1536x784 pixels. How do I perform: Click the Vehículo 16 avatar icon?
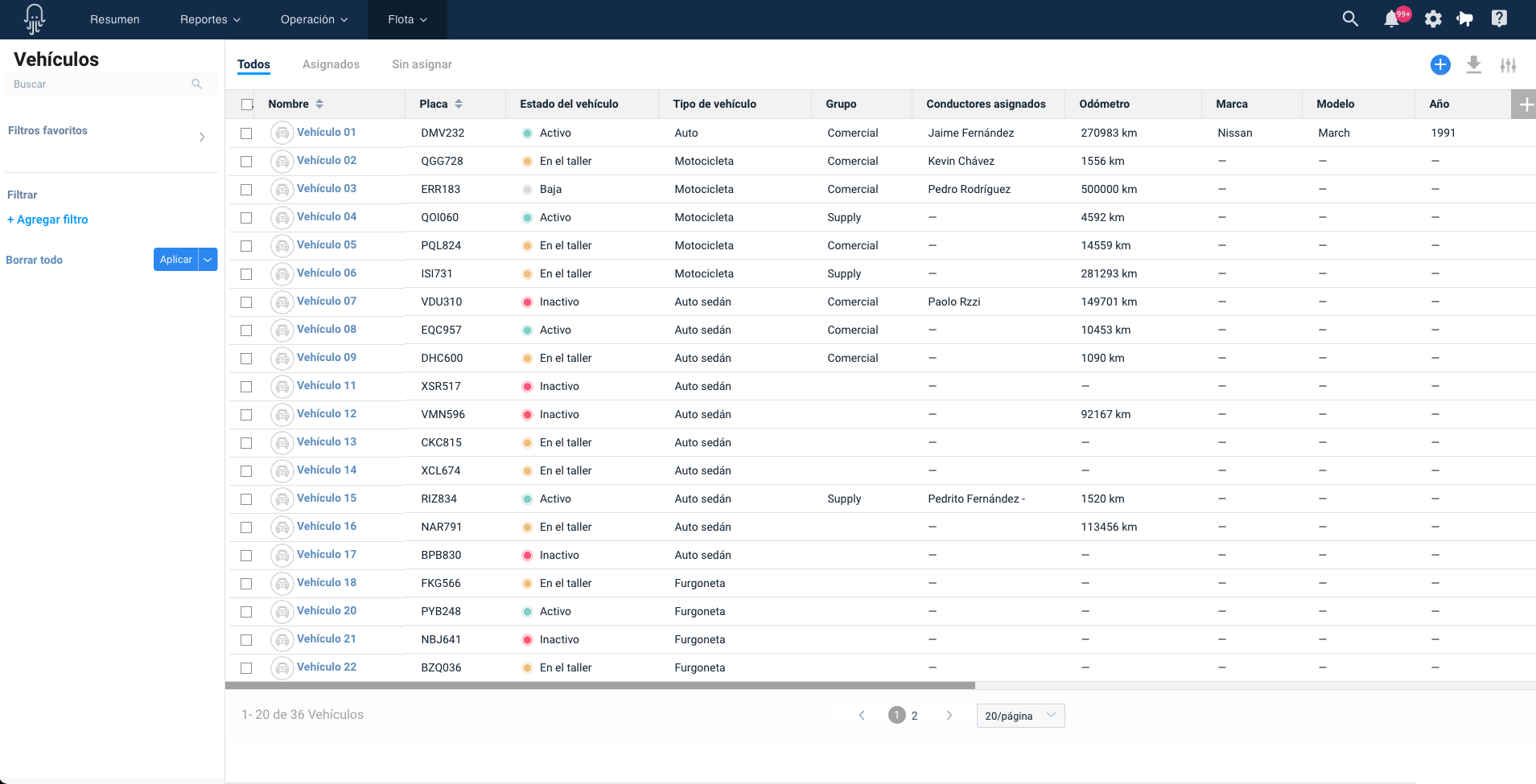(282, 527)
